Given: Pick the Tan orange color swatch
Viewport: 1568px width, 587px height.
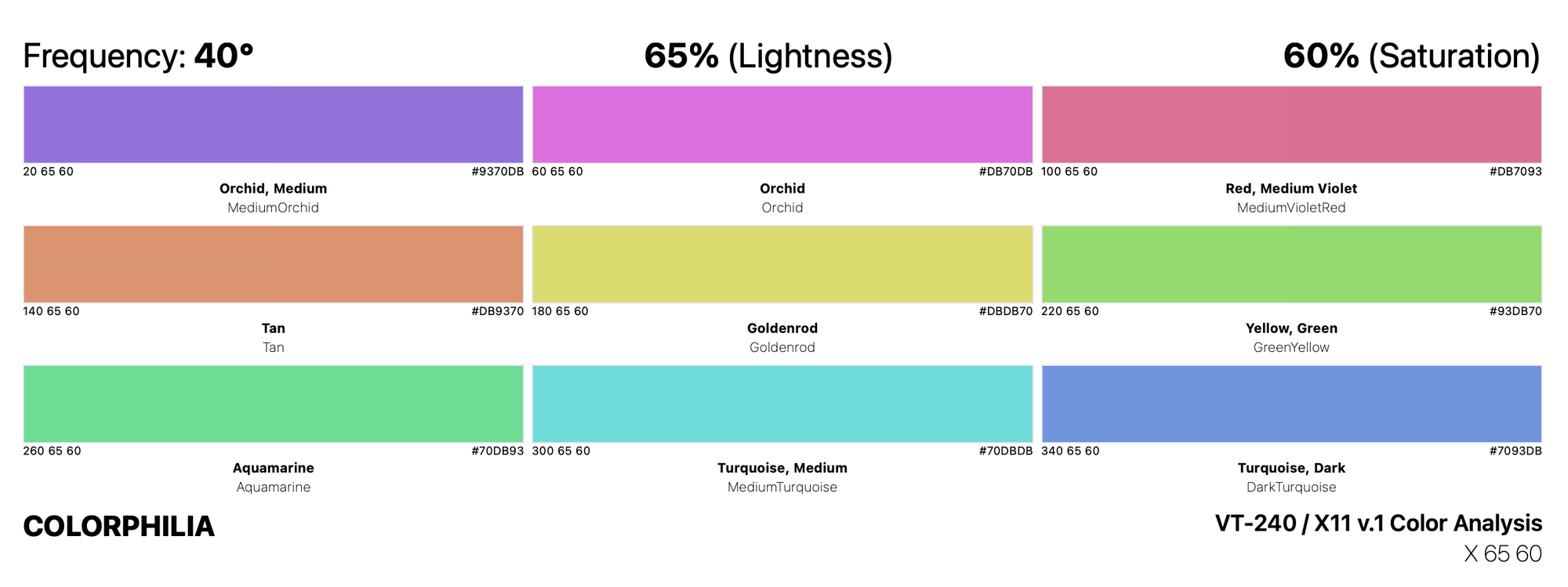Looking at the screenshot, I should [273, 264].
